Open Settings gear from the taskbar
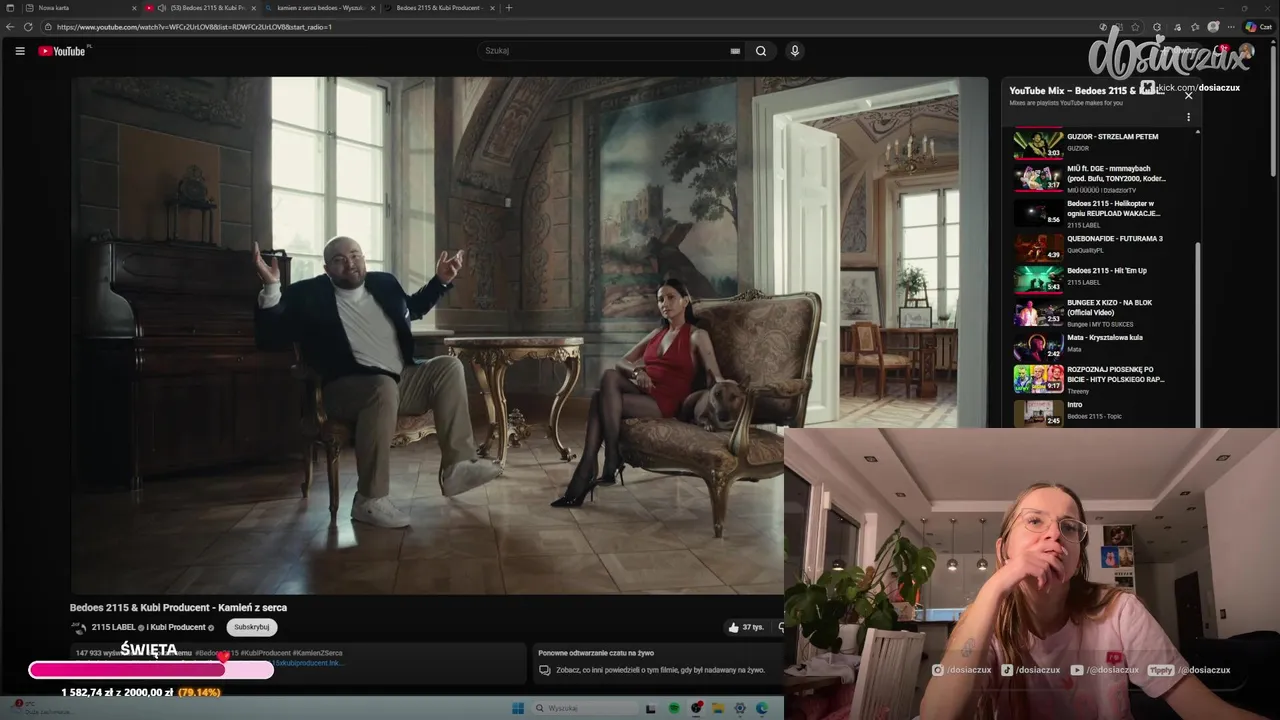 (x=740, y=708)
